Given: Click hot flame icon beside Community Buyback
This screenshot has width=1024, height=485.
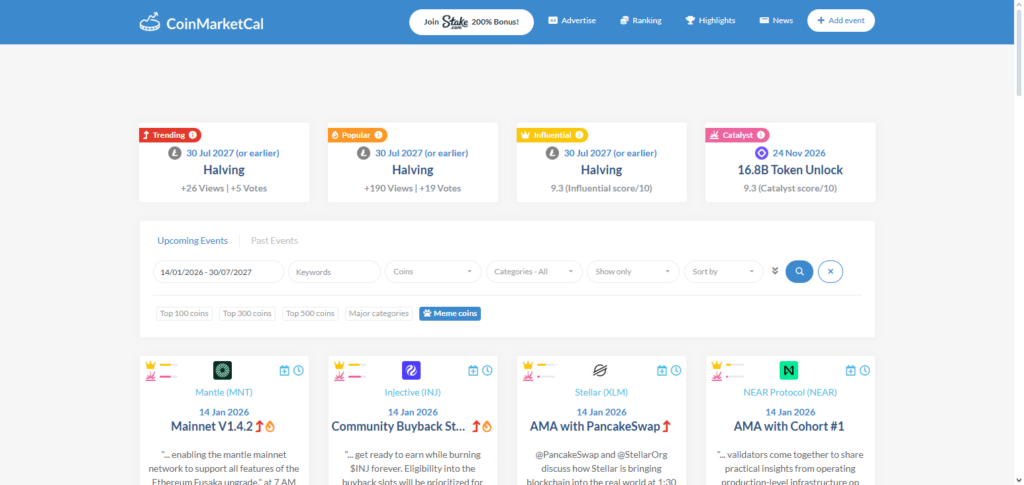Looking at the screenshot, I should click(487, 426).
